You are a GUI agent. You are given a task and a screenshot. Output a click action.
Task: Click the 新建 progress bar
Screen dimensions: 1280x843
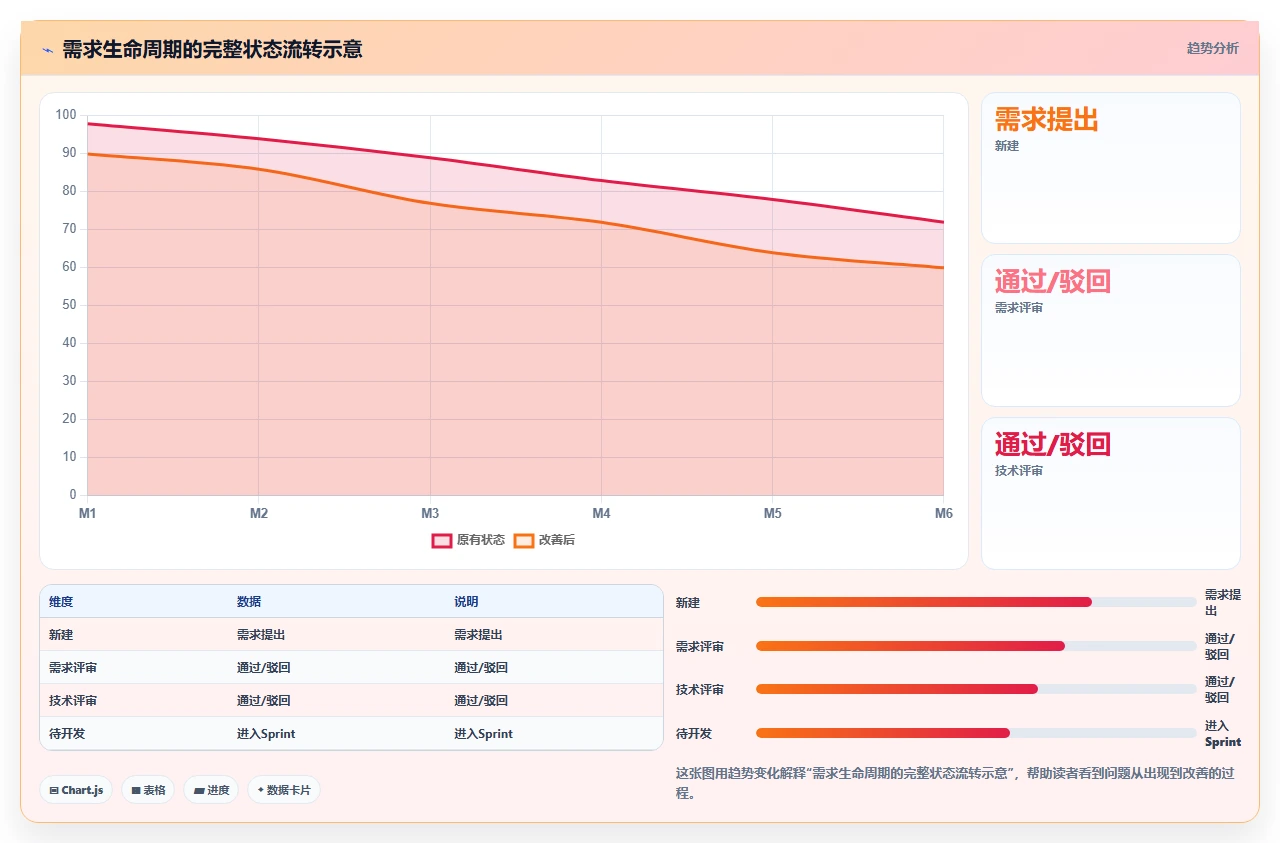coord(976,602)
